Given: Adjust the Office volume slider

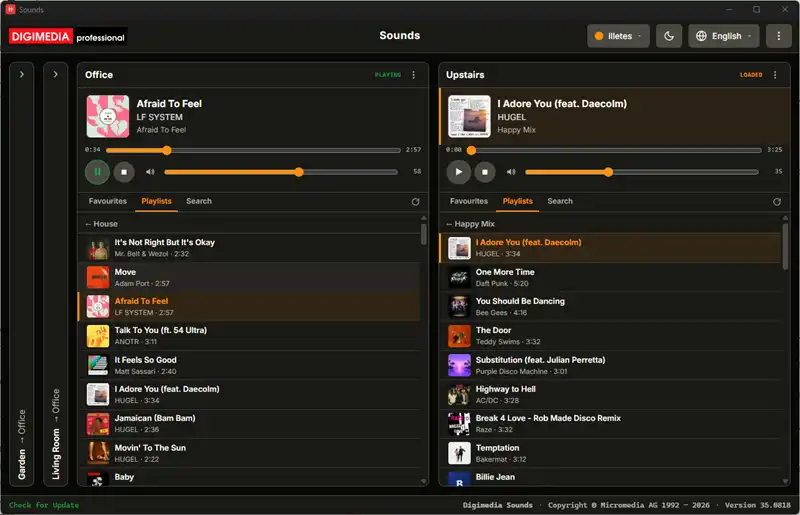Looking at the screenshot, I should click(281, 172).
